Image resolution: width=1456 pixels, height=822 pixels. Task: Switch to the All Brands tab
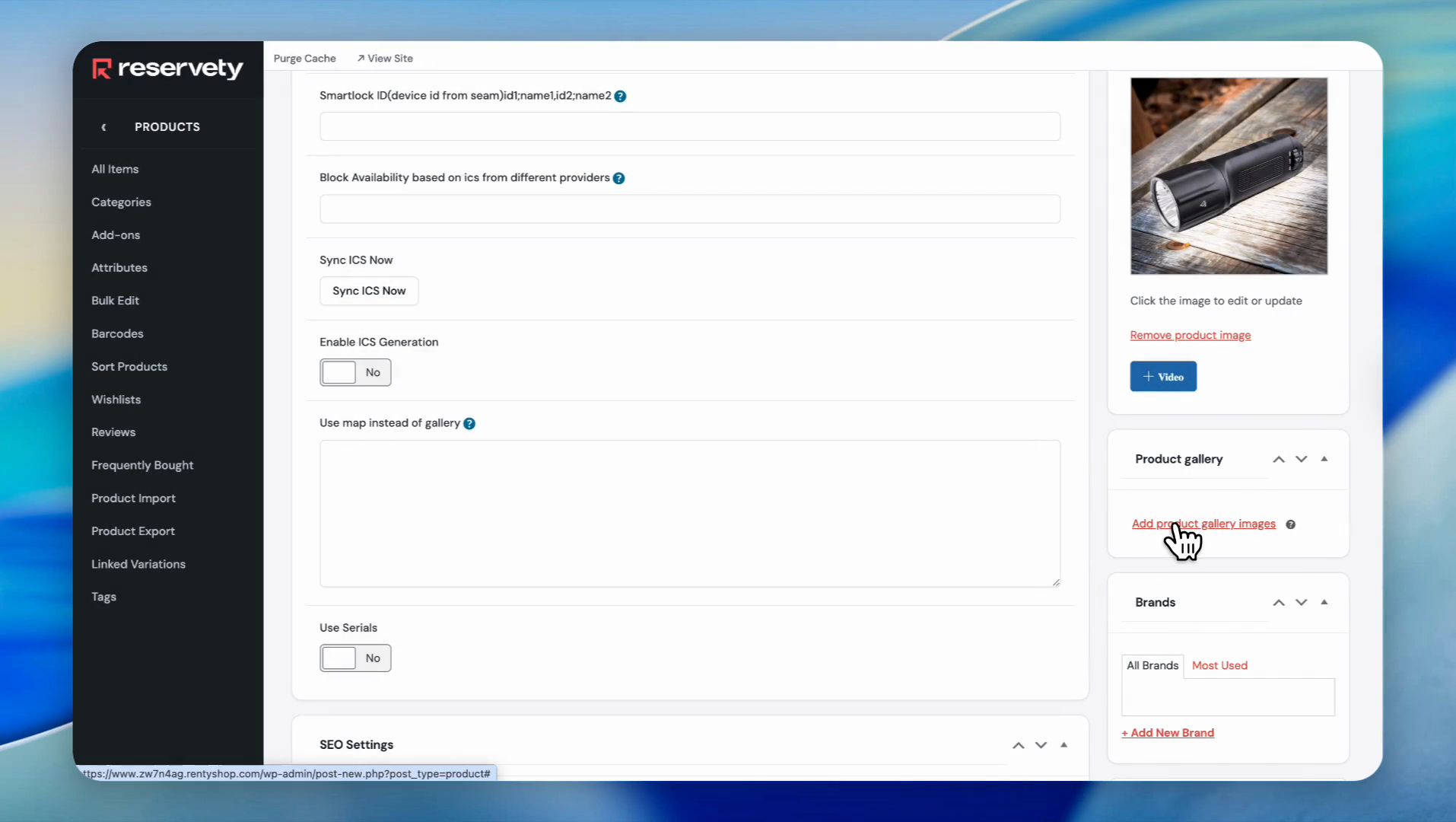(1152, 665)
